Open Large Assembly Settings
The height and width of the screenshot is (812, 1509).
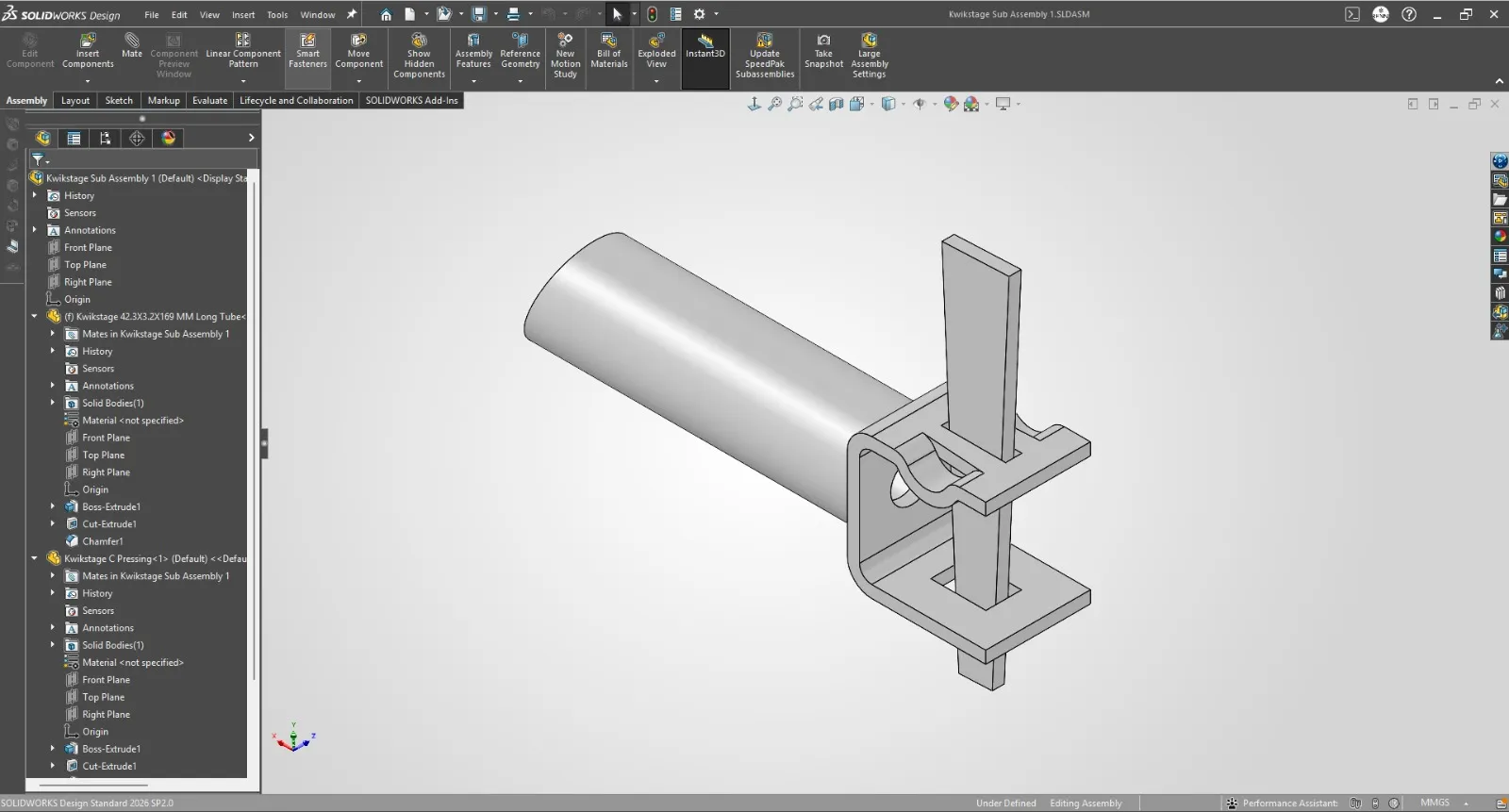click(870, 57)
